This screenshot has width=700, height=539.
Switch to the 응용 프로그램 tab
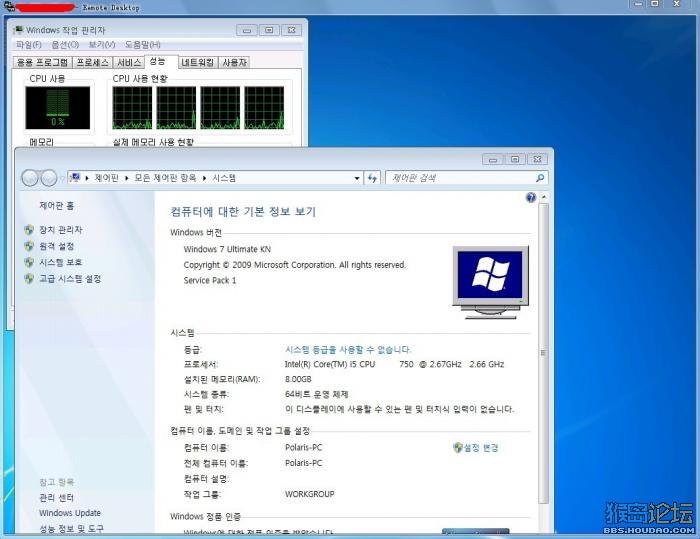[42, 63]
